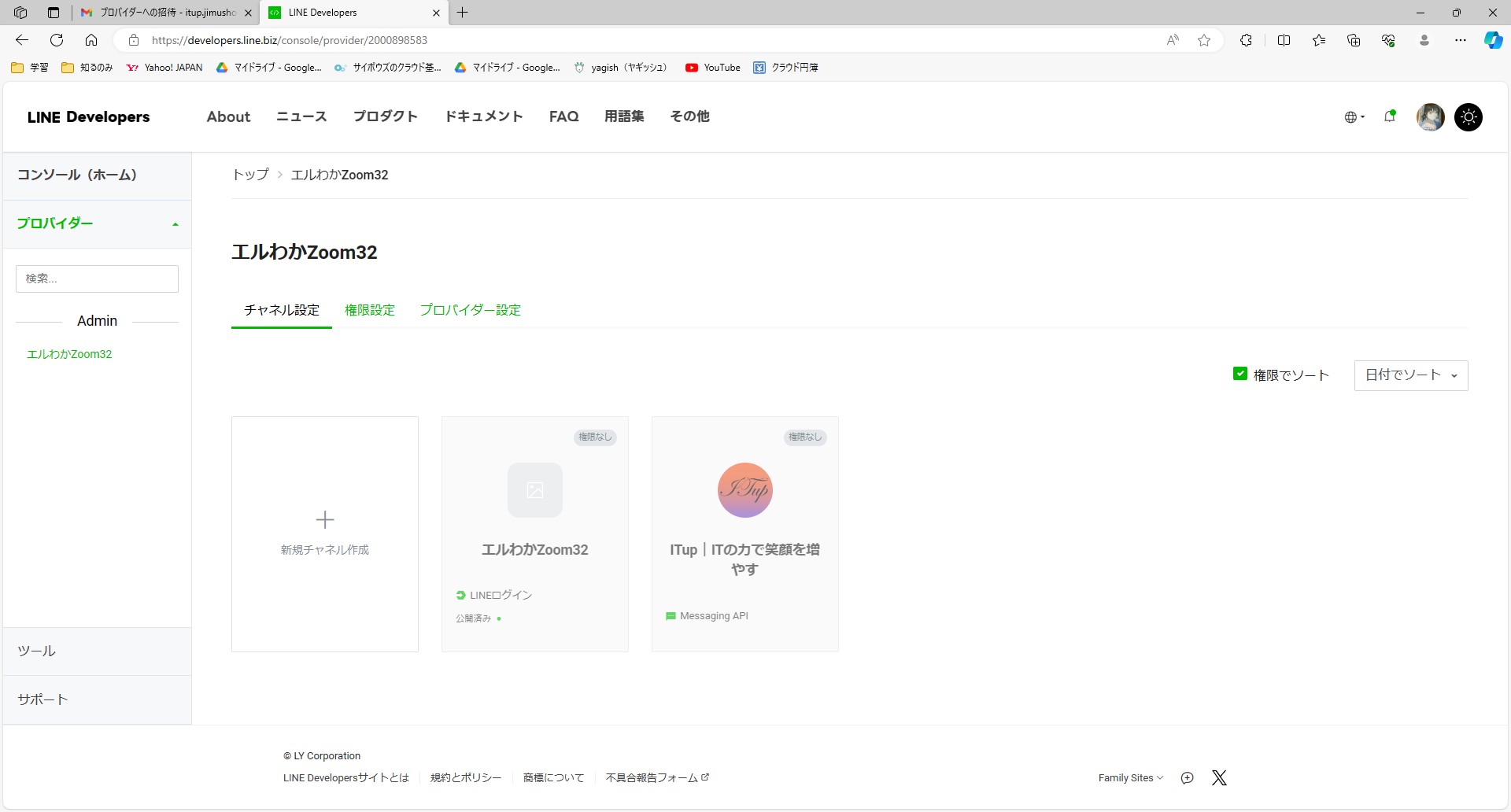Image resolution: width=1511 pixels, height=812 pixels.
Task: Toggle 権限でソート checkbox
Action: (x=1239, y=374)
